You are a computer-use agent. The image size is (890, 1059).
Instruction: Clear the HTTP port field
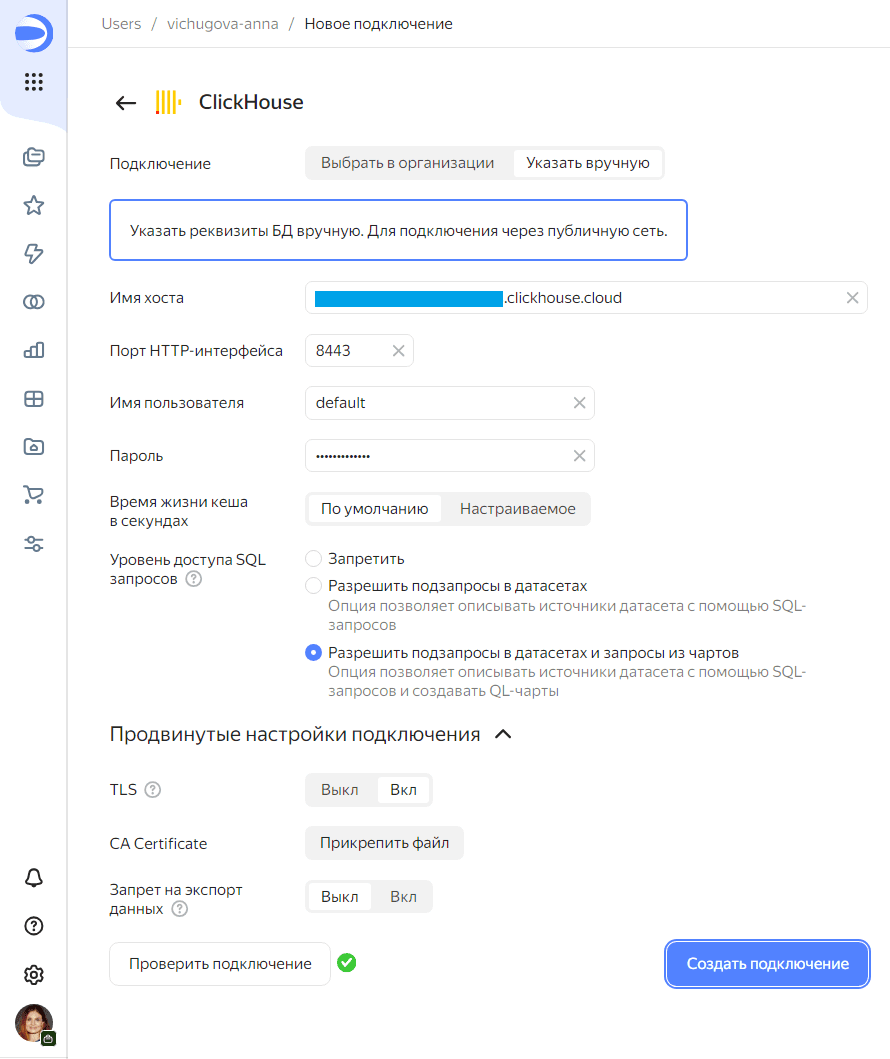point(398,351)
